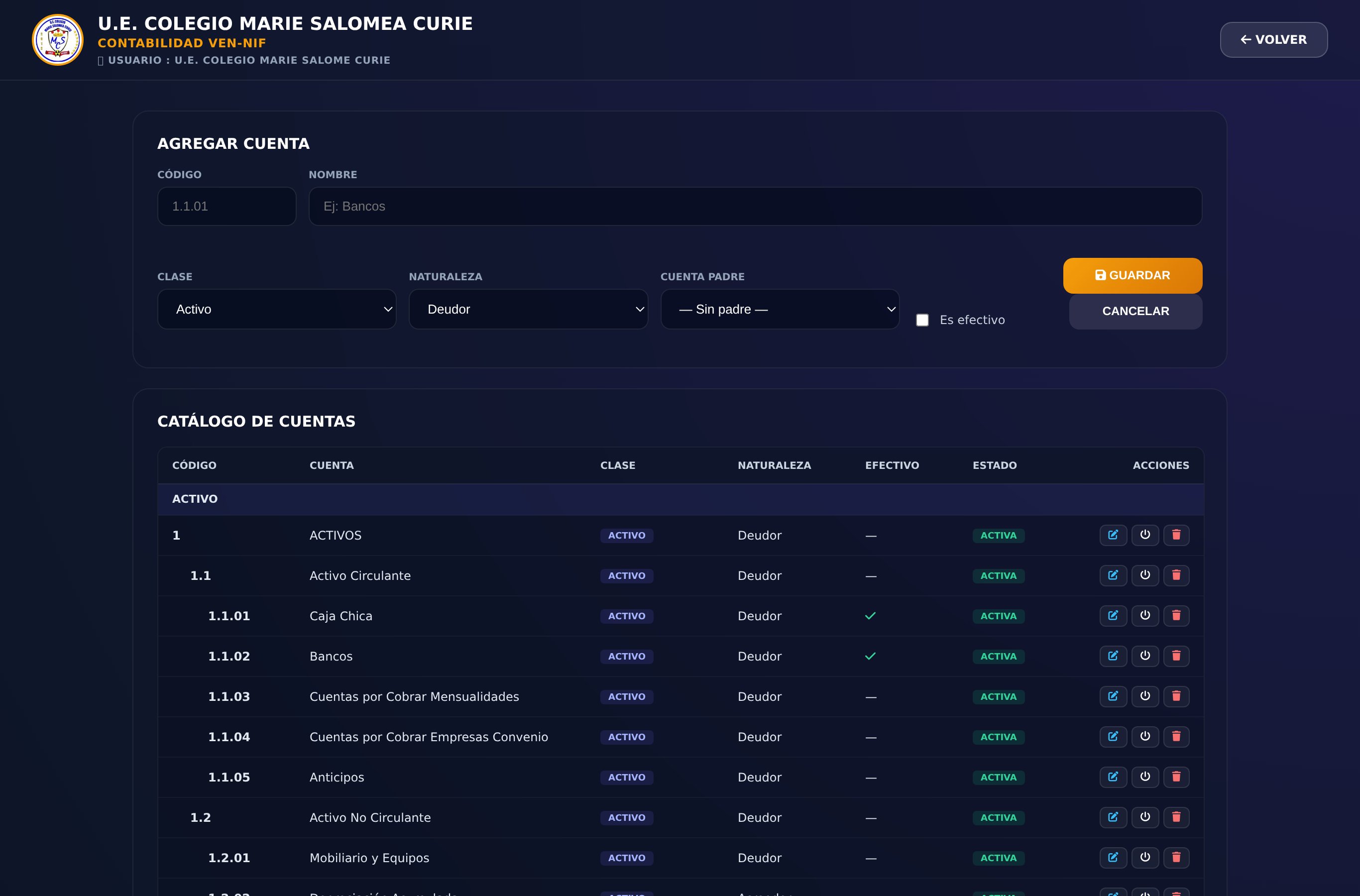Click the Caja Chica efectivo checkmark

tap(870, 616)
